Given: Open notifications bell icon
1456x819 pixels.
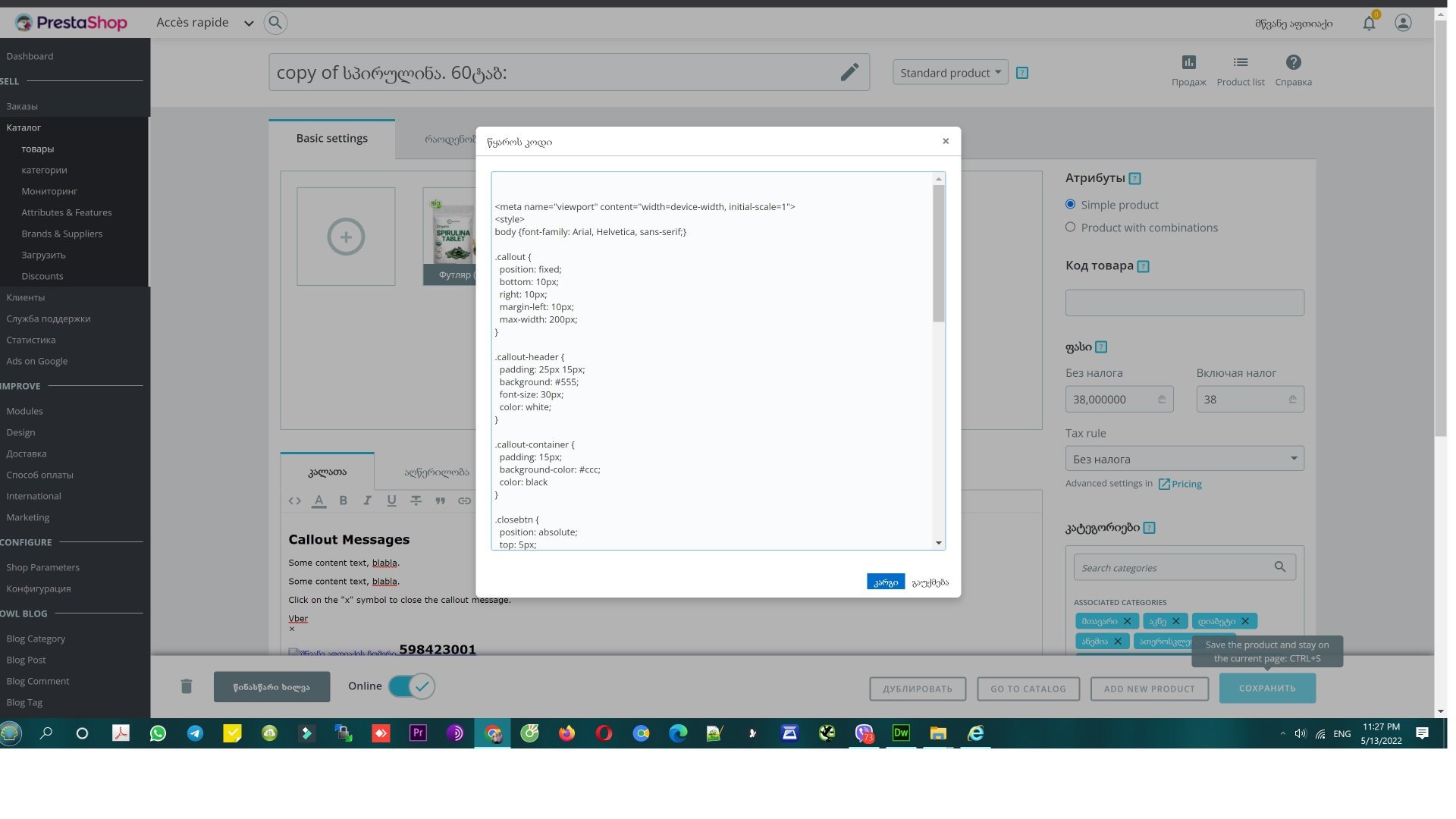Looking at the screenshot, I should point(1369,24).
